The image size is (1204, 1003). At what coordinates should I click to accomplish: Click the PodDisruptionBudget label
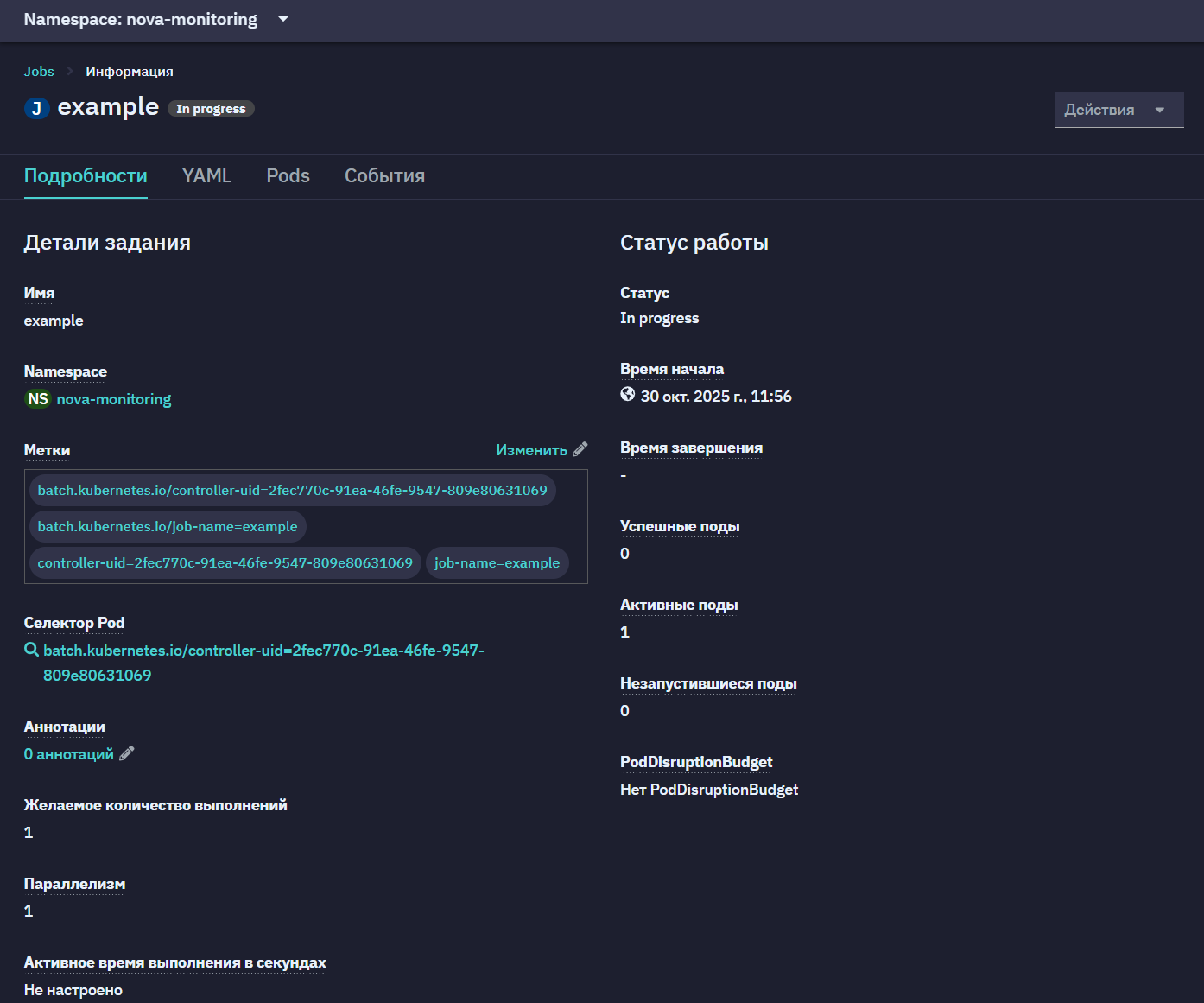(x=696, y=762)
